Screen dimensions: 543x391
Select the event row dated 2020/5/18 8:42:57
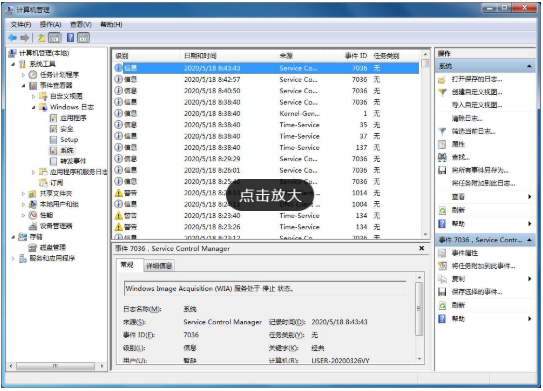click(266, 80)
